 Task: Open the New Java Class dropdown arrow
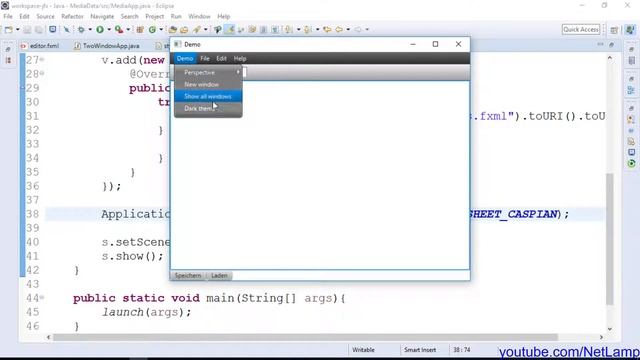tap(161, 29)
